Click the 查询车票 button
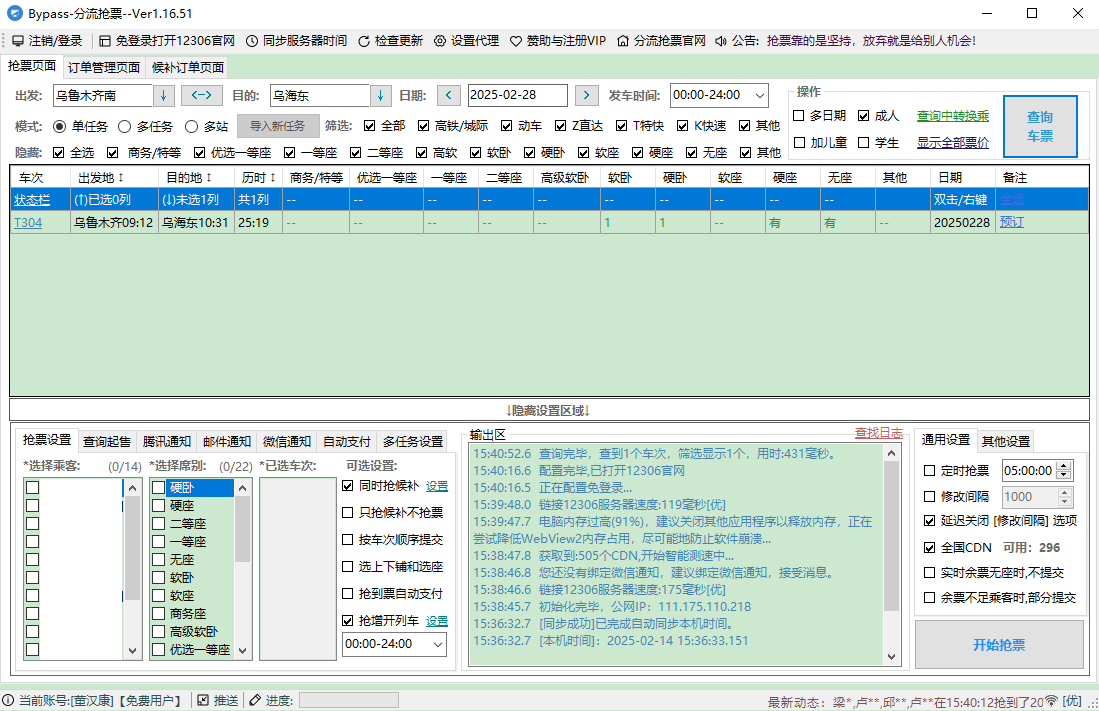The width and height of the screenshot is (1099, 711). [1040, 126]
